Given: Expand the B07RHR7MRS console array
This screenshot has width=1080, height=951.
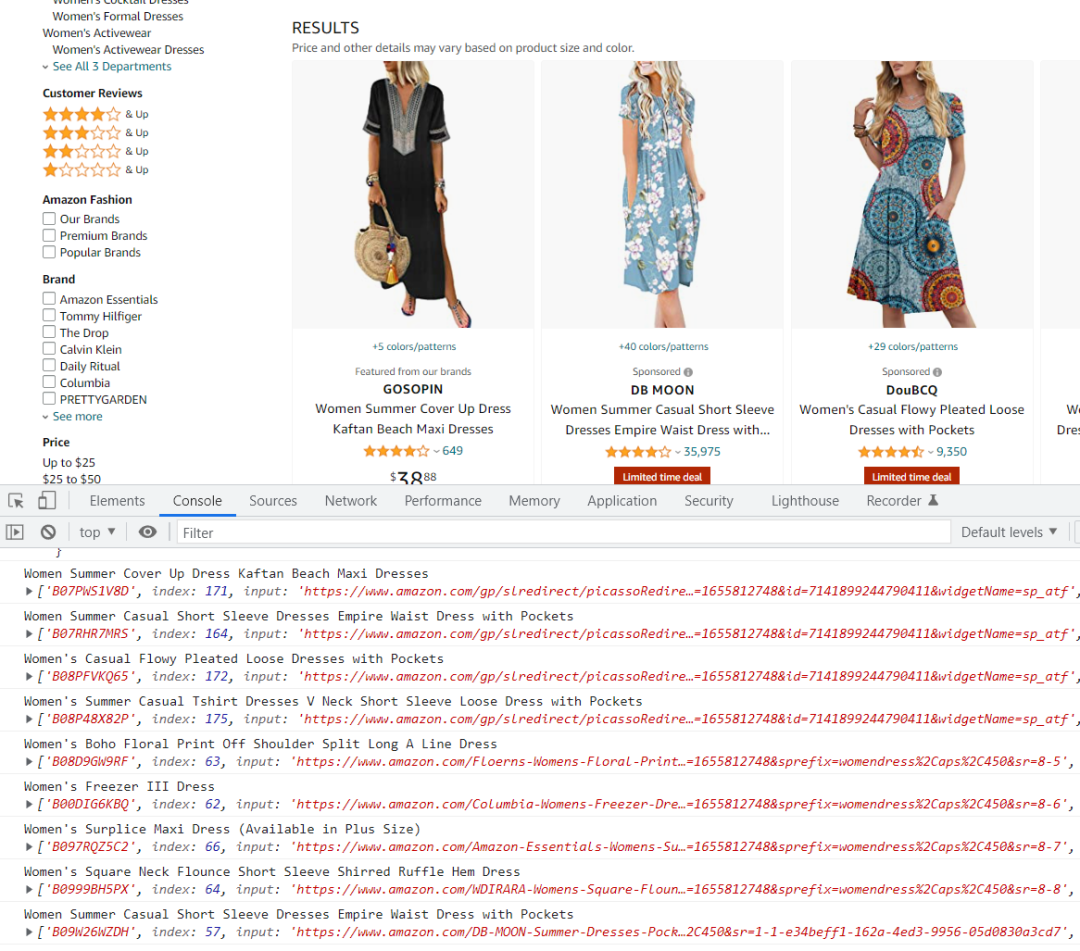Looking at the screenshot, I should click(29, 634).
